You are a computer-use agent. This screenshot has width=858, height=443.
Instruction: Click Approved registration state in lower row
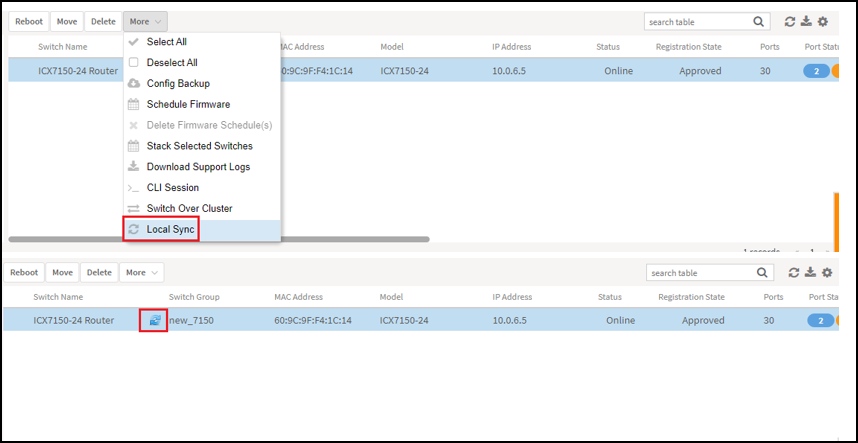pyautogui.click(x=703, y=320)
